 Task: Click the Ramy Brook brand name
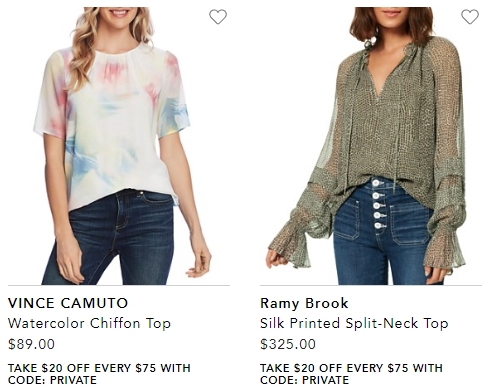pos(304,303)
